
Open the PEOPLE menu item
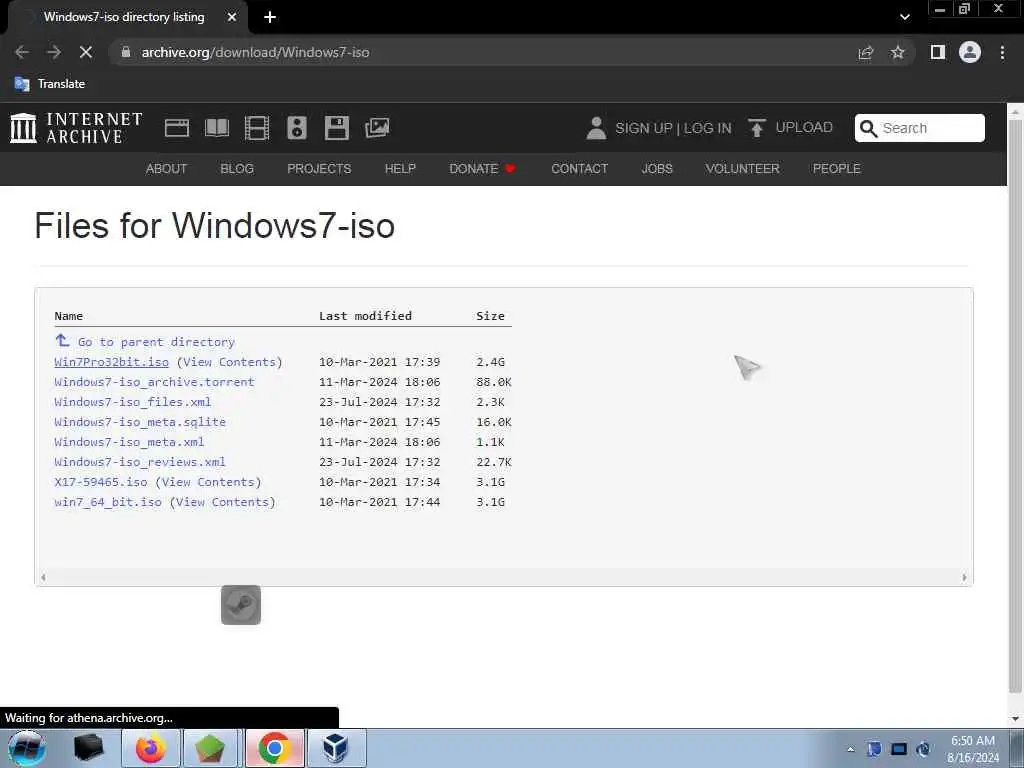[837, 168]
